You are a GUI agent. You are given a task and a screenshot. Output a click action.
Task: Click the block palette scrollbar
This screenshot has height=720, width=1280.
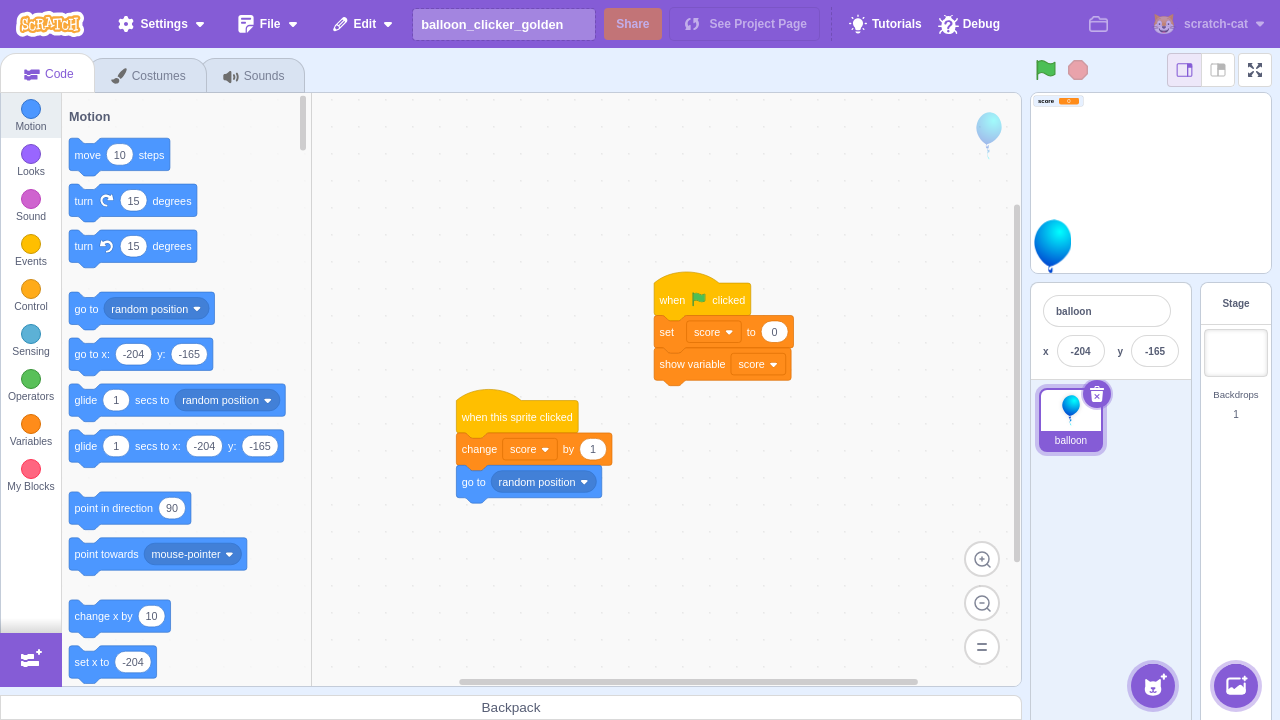303,123
